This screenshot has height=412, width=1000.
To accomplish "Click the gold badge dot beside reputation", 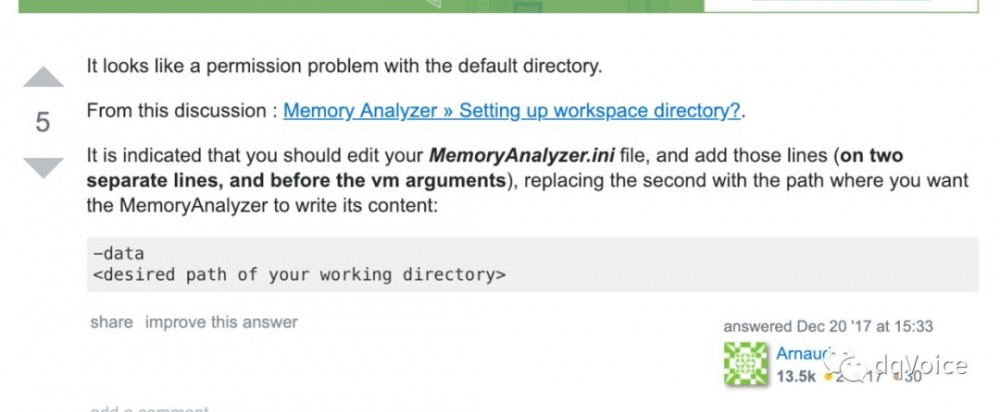I will tap(828, 378).
